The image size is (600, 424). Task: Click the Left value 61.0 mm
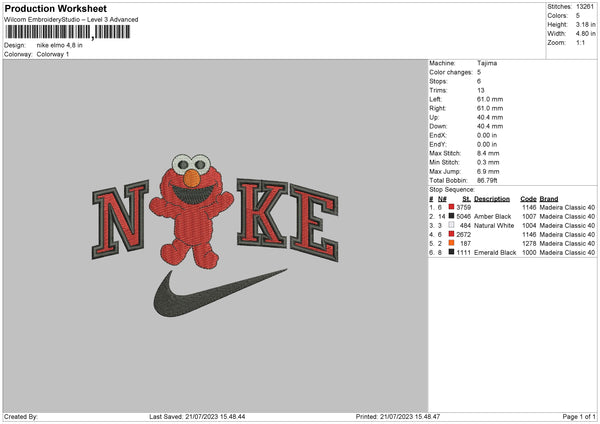click(490, 99)
